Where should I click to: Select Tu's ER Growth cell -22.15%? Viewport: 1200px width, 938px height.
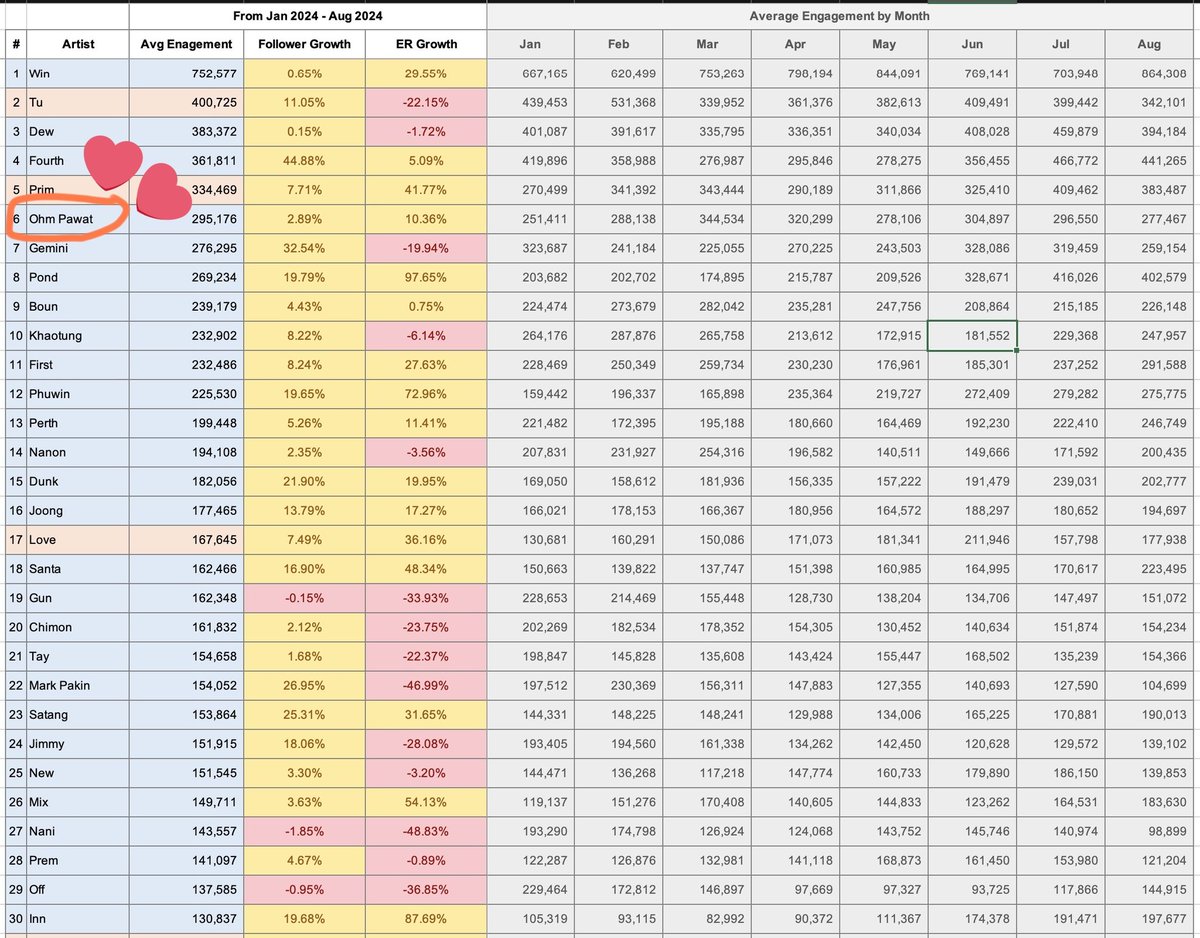tap(425, 102)
